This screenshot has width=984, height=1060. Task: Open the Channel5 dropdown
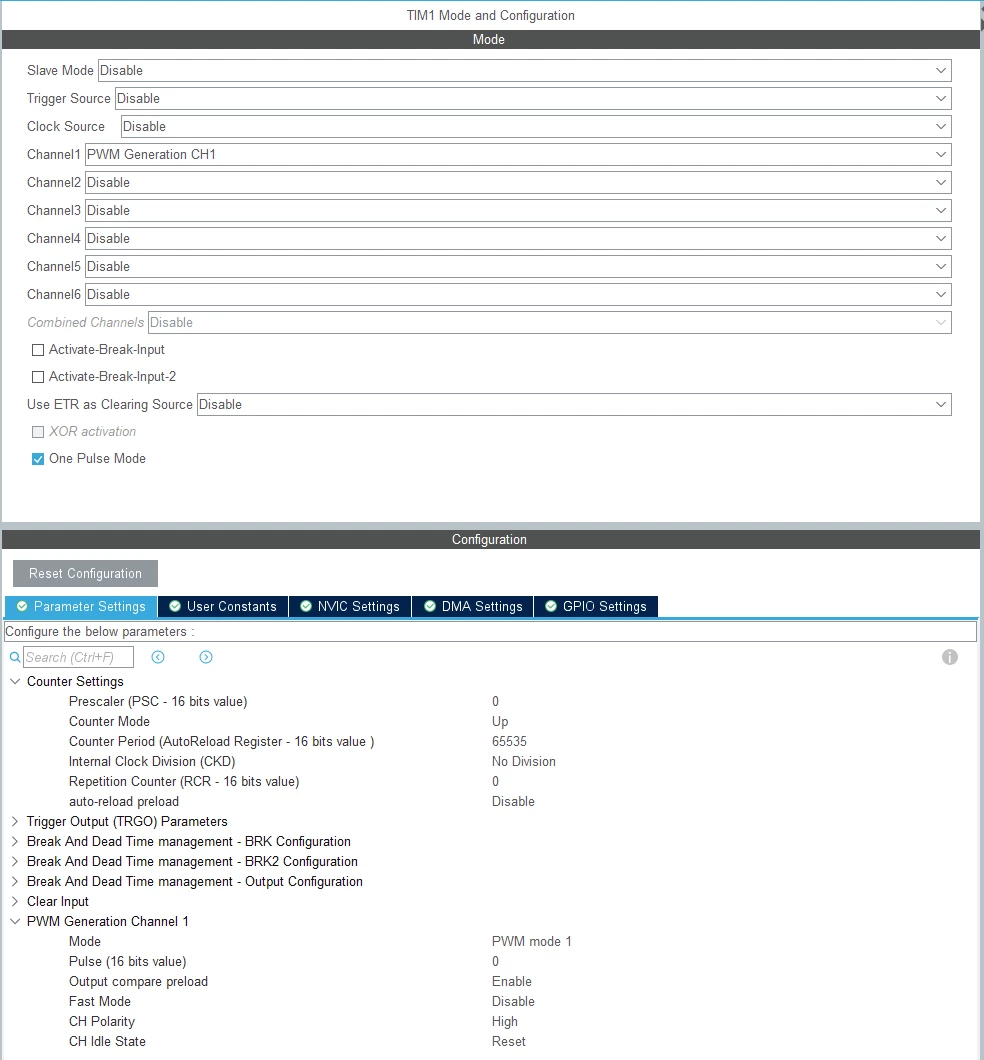(518, 266)
